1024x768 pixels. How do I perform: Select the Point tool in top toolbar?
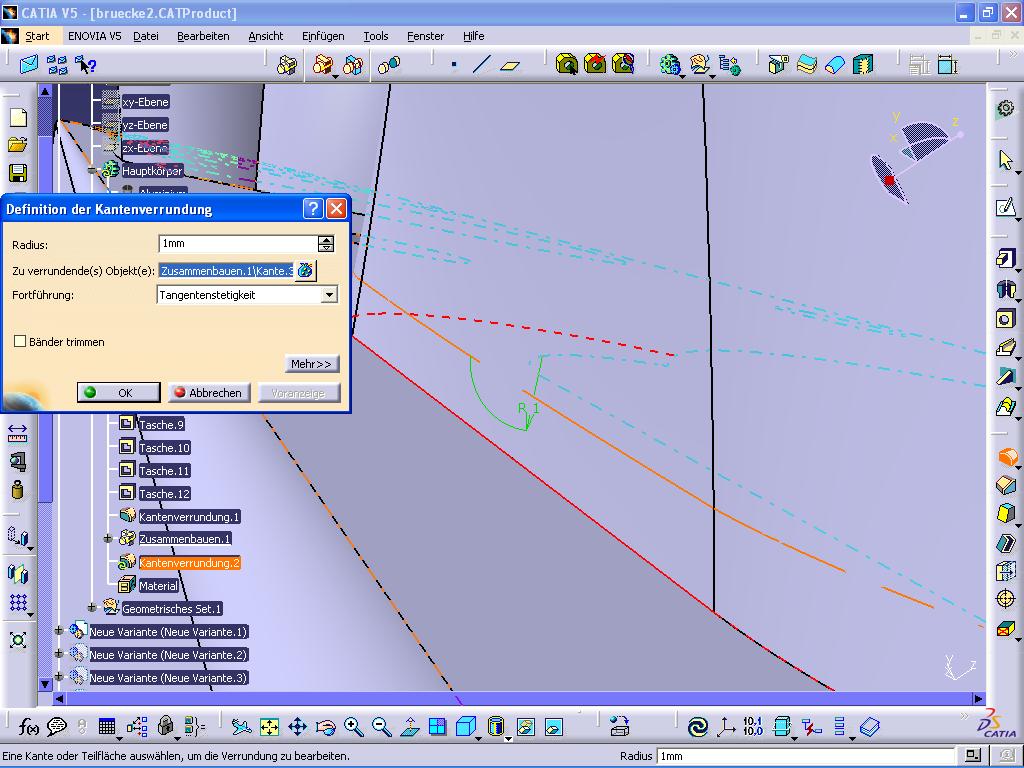click(454, 65)
